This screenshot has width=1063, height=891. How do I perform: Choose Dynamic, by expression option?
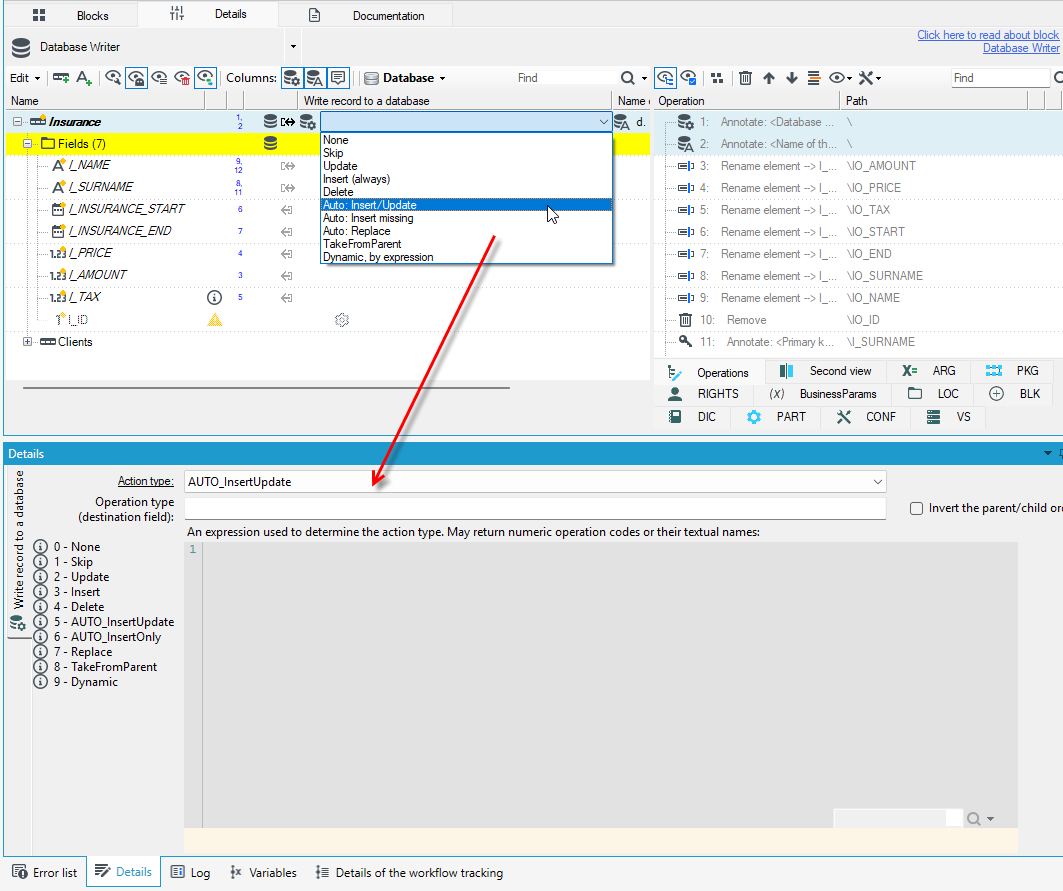(466, 257)
